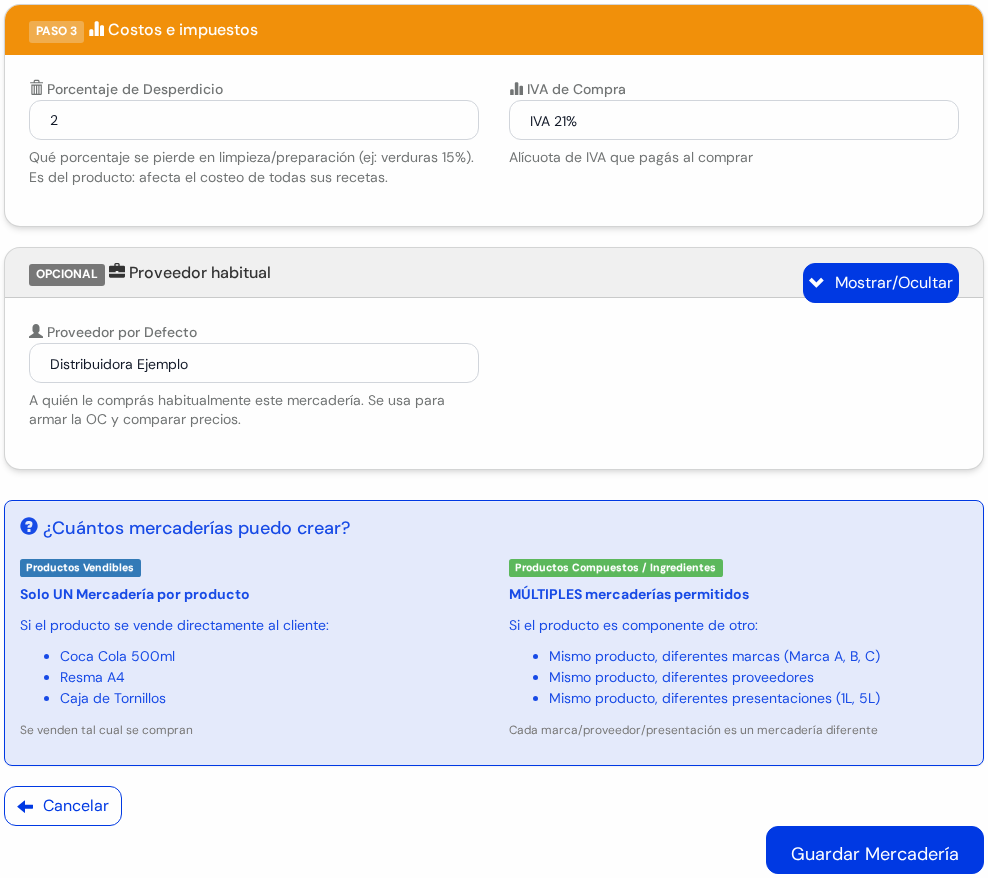Click the PASO 3 badge
Viewport: 988px width, 878px height.
tap(56, 31)
